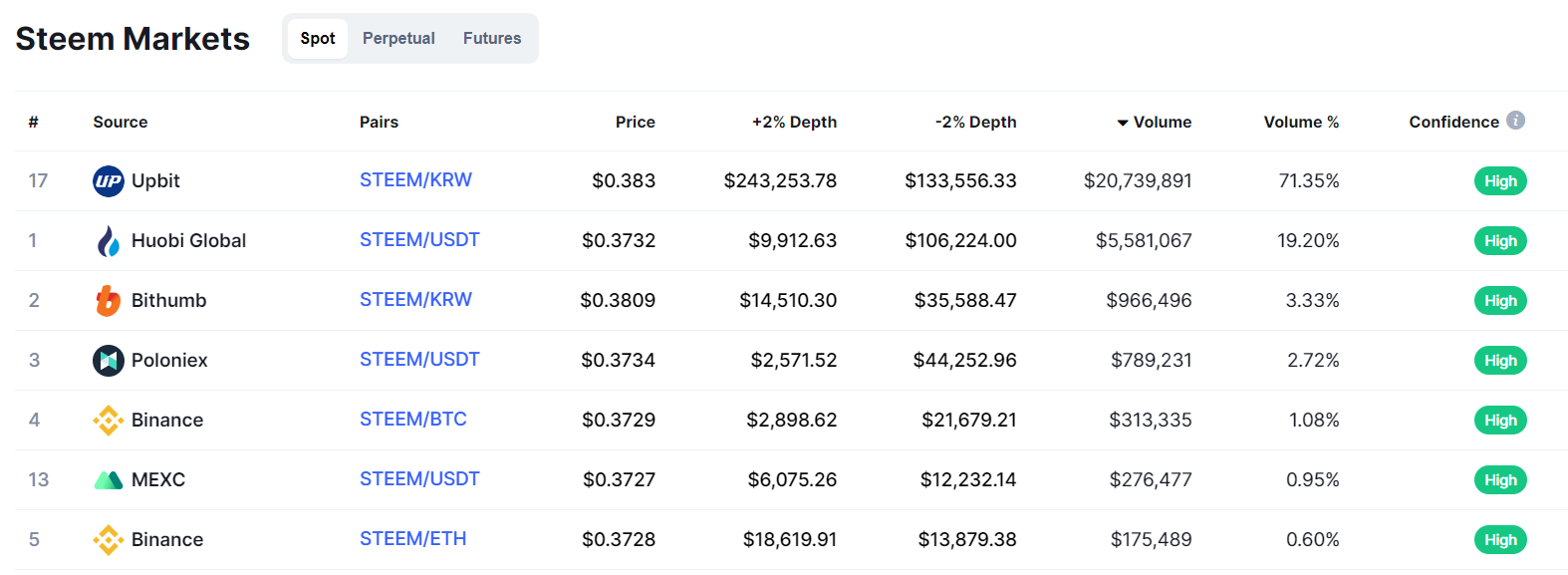
Task: Open the STEEM/BTC pair link
Action: pos(413,420)
